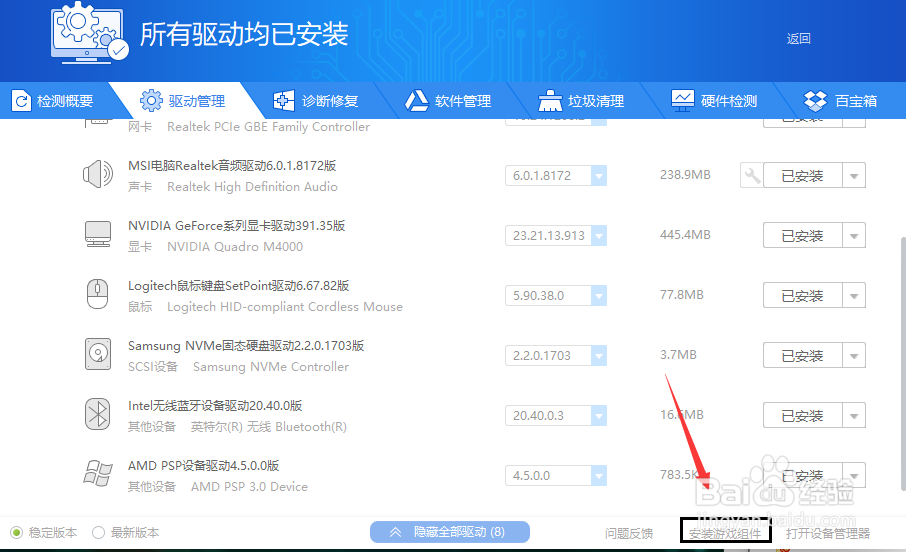Open the 垃圾清理 tab

[x=582, y=101]
